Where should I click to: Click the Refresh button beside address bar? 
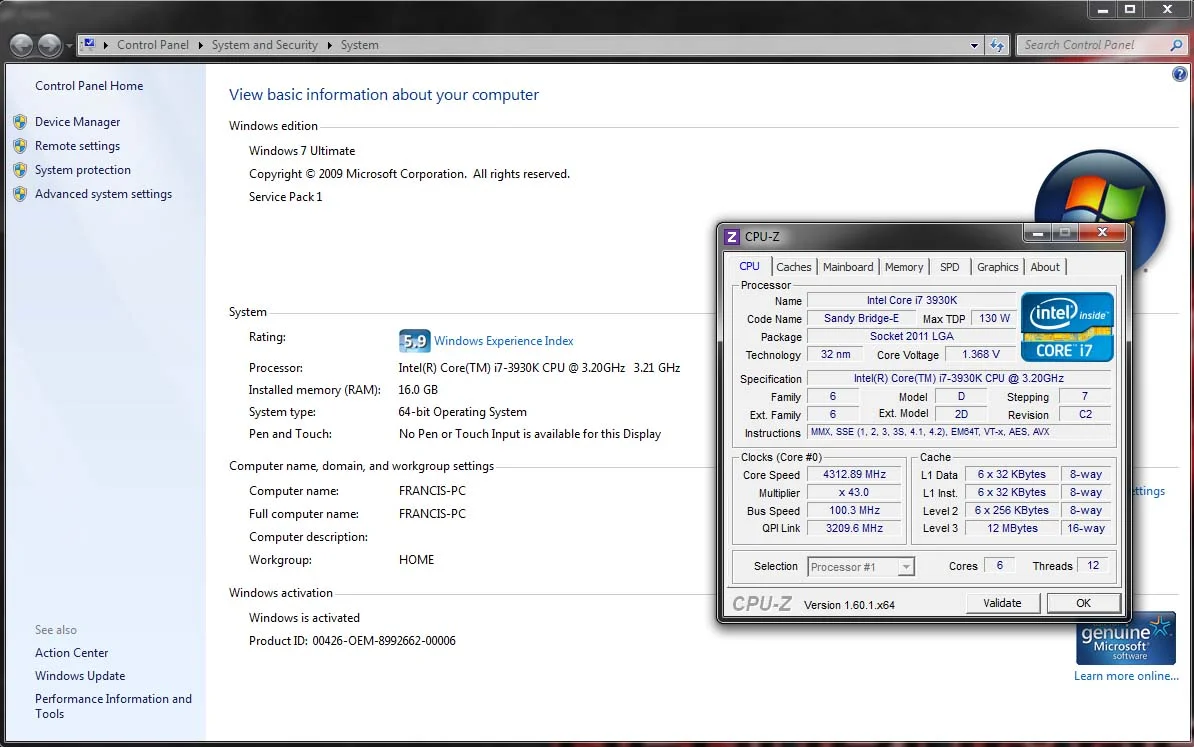coord(997,46)
